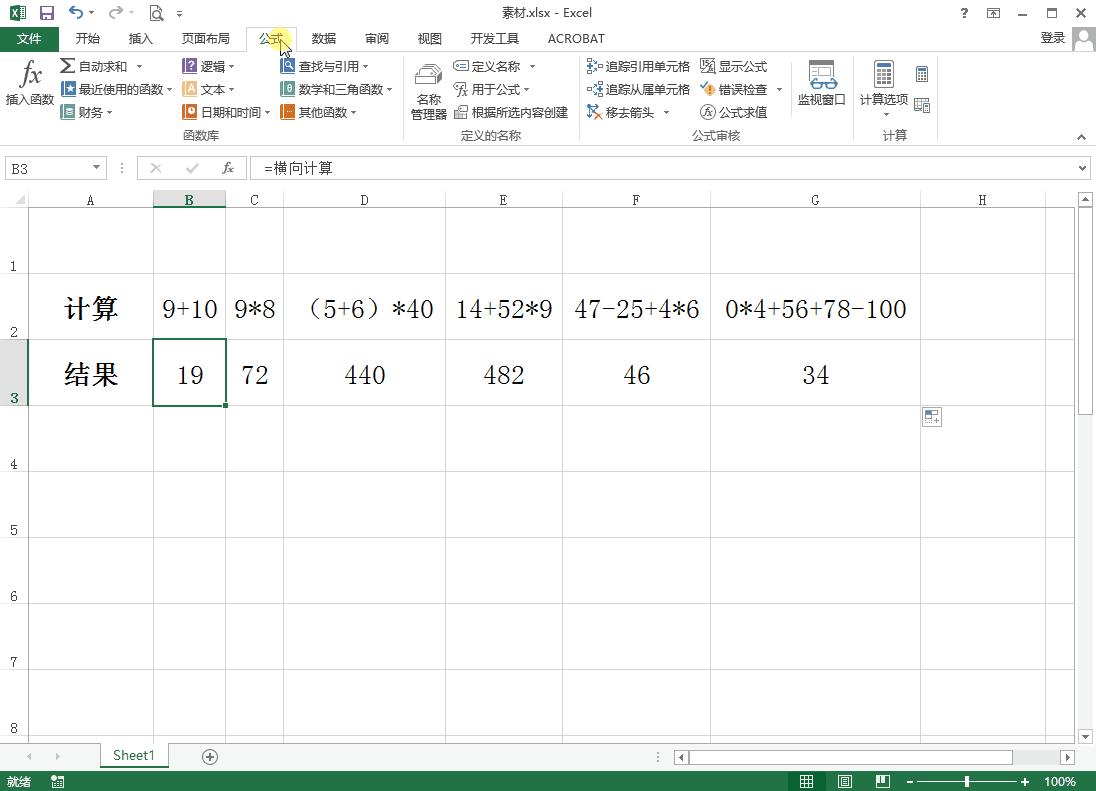Click Remove Arrows (移去箭头)
1096x791 pixels.
620,112
